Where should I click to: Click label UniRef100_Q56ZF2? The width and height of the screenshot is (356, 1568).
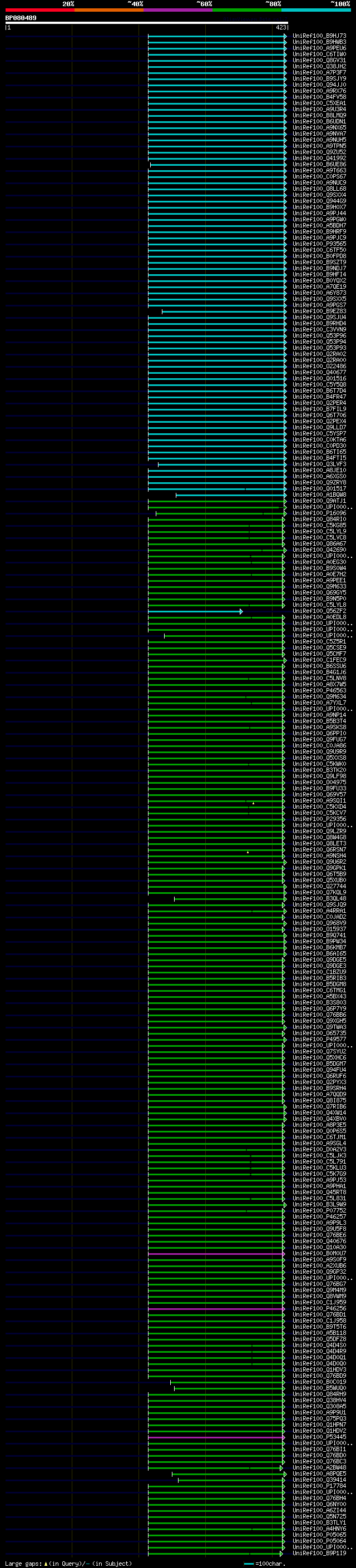click(x=319, y=611)
